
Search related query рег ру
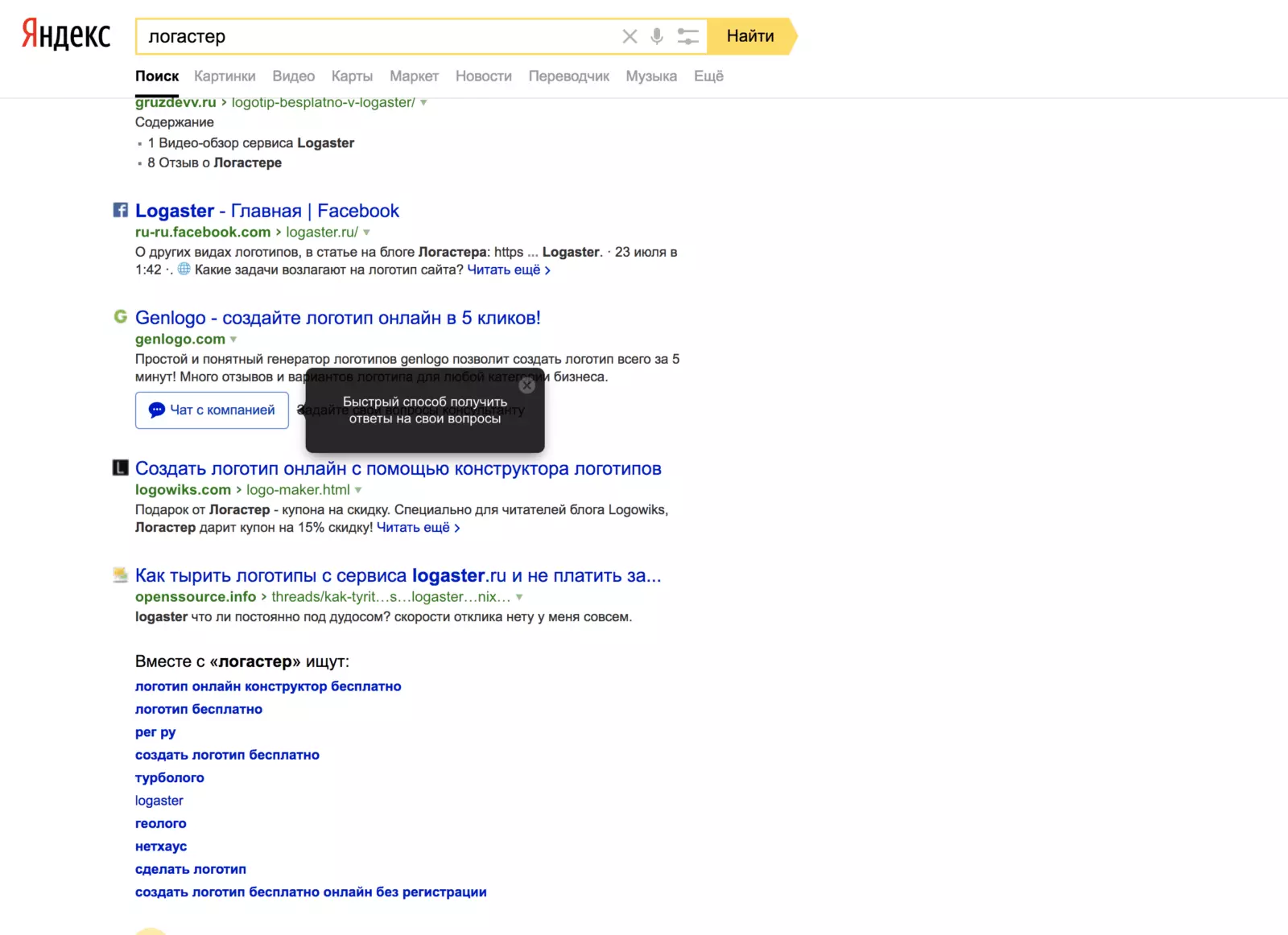tap(155, 732)
